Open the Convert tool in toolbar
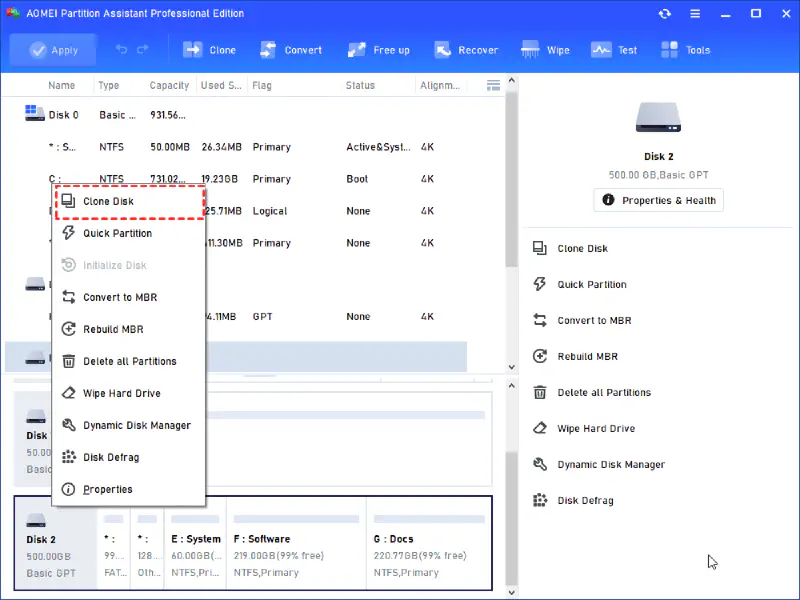This screenshot has width=800, height=600. (x=268, y=50)
